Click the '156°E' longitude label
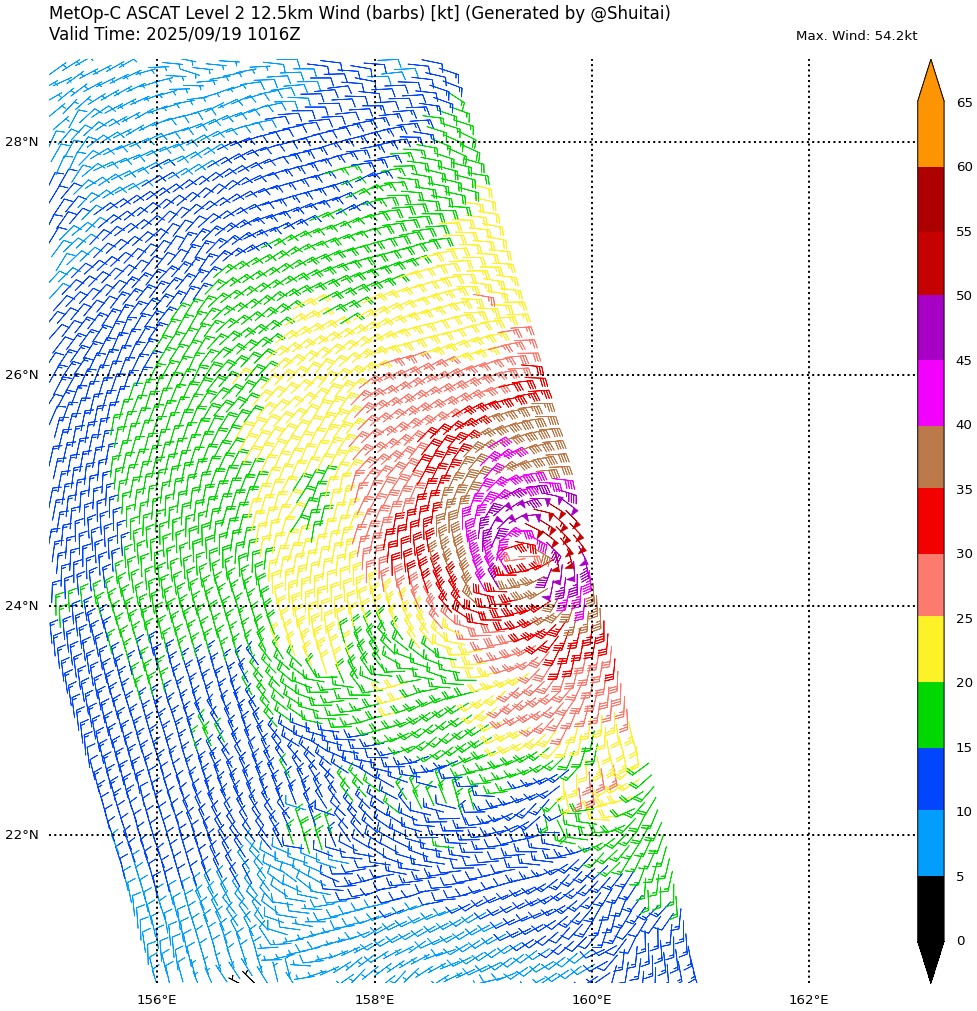The width and height of the screenshot is (977, 1011). [157, 999]
